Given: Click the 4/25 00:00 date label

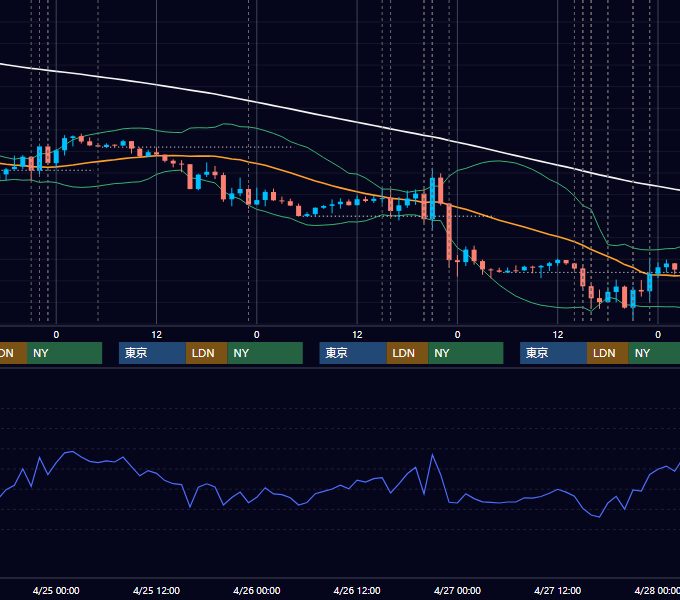Looking at the screenshot, I should click(56, 590).
